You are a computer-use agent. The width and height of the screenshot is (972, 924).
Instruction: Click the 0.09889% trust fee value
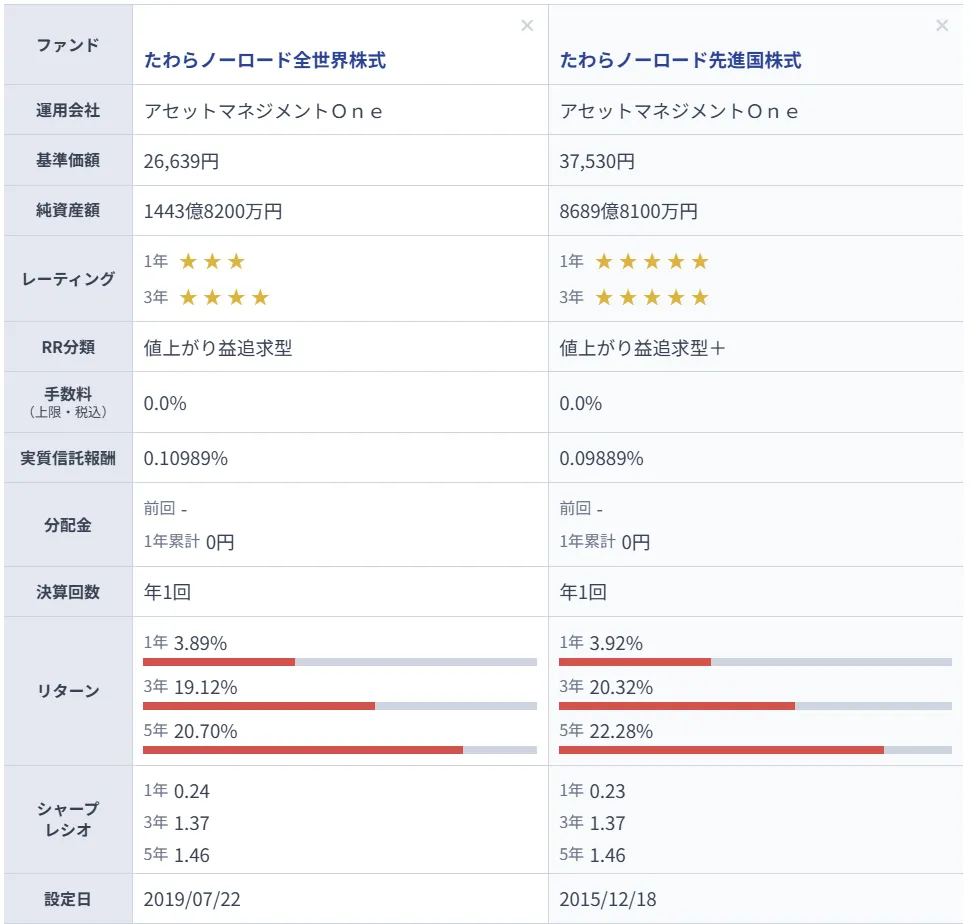(x=601, y=459)
